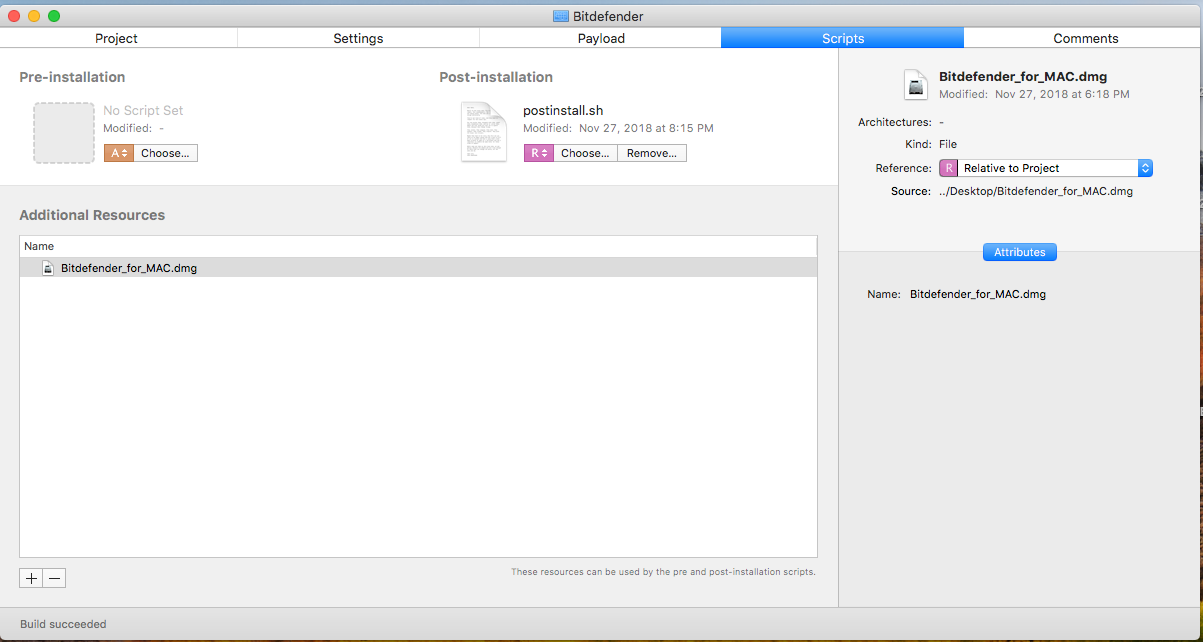
Task: Click the Kind value 'File'
Action: point(947,144)
